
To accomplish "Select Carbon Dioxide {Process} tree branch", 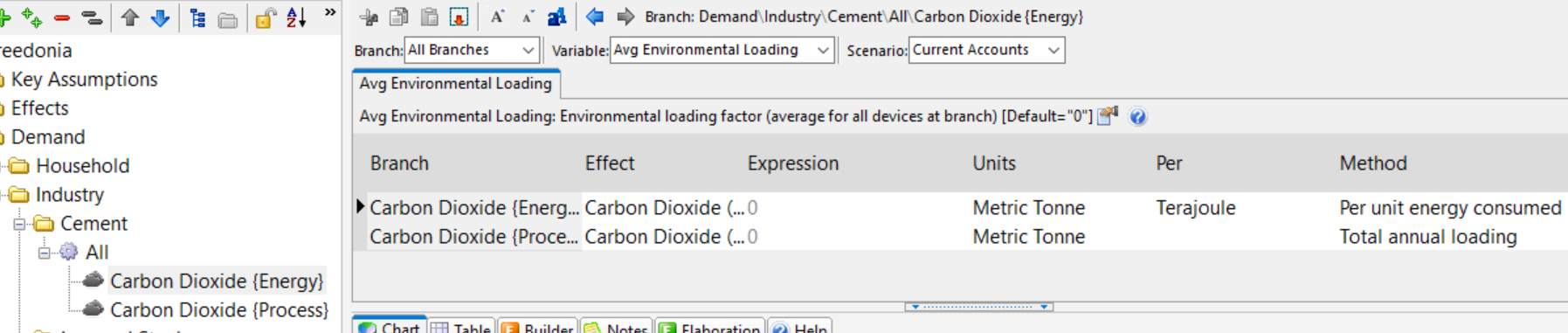I will pos(218,309).
